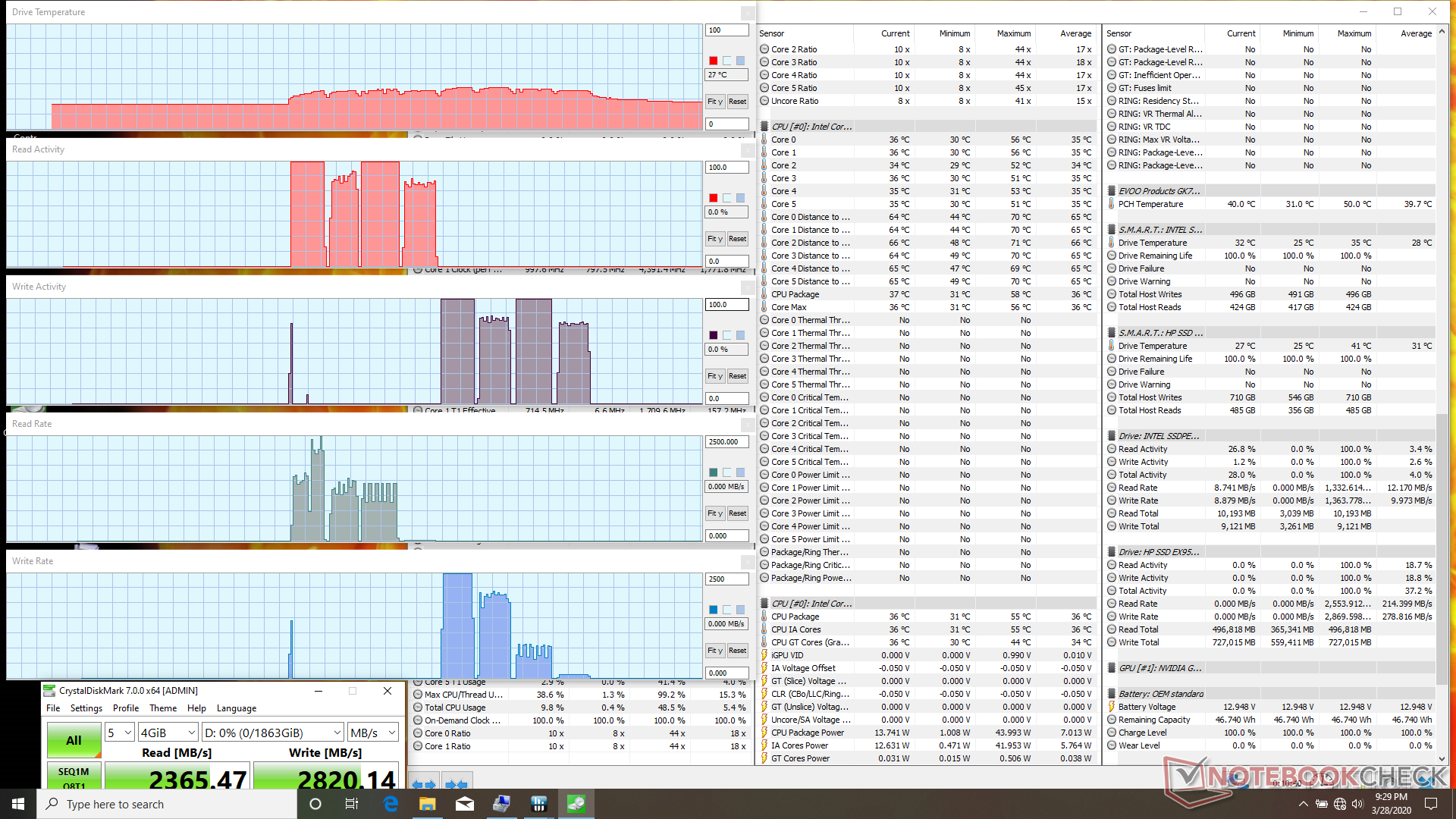The width and height of the screenshot is (1456, 819).
Task: Open the Windows Start menu
Action: (18, 804)
